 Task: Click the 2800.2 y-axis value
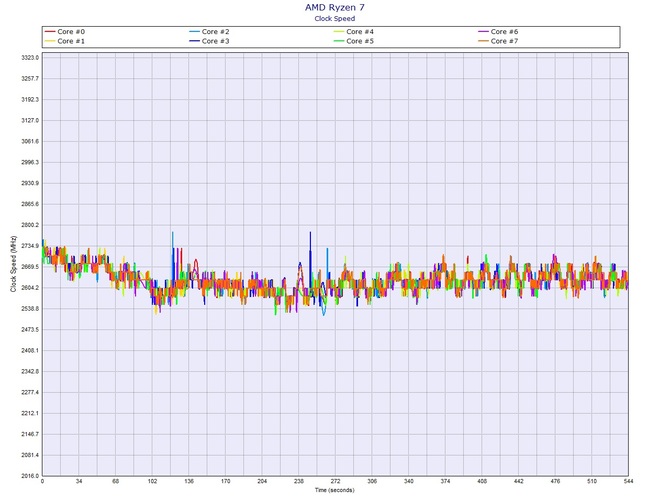(x=30, y=225)
